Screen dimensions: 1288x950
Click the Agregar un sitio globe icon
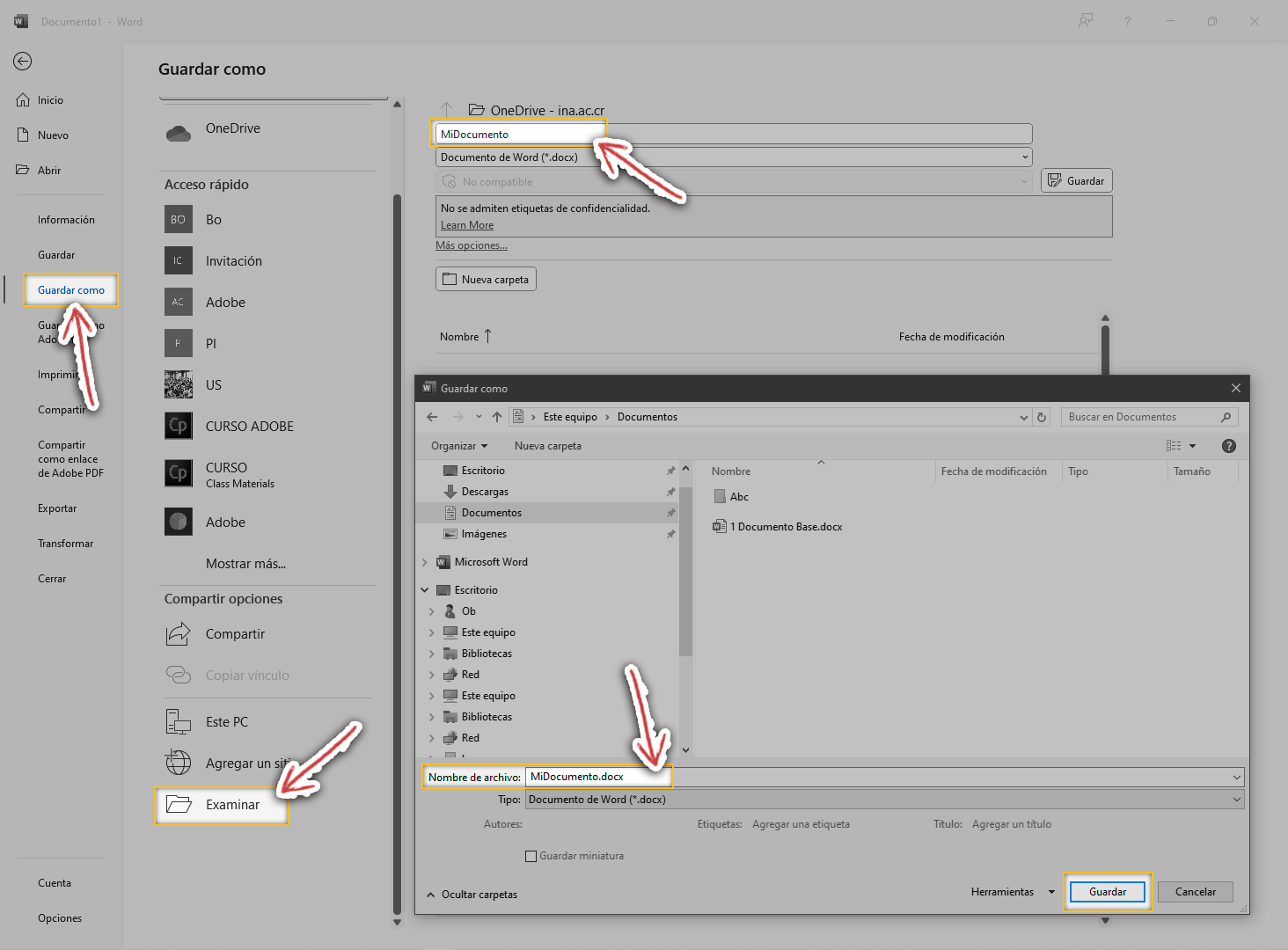tap(179, 763)
